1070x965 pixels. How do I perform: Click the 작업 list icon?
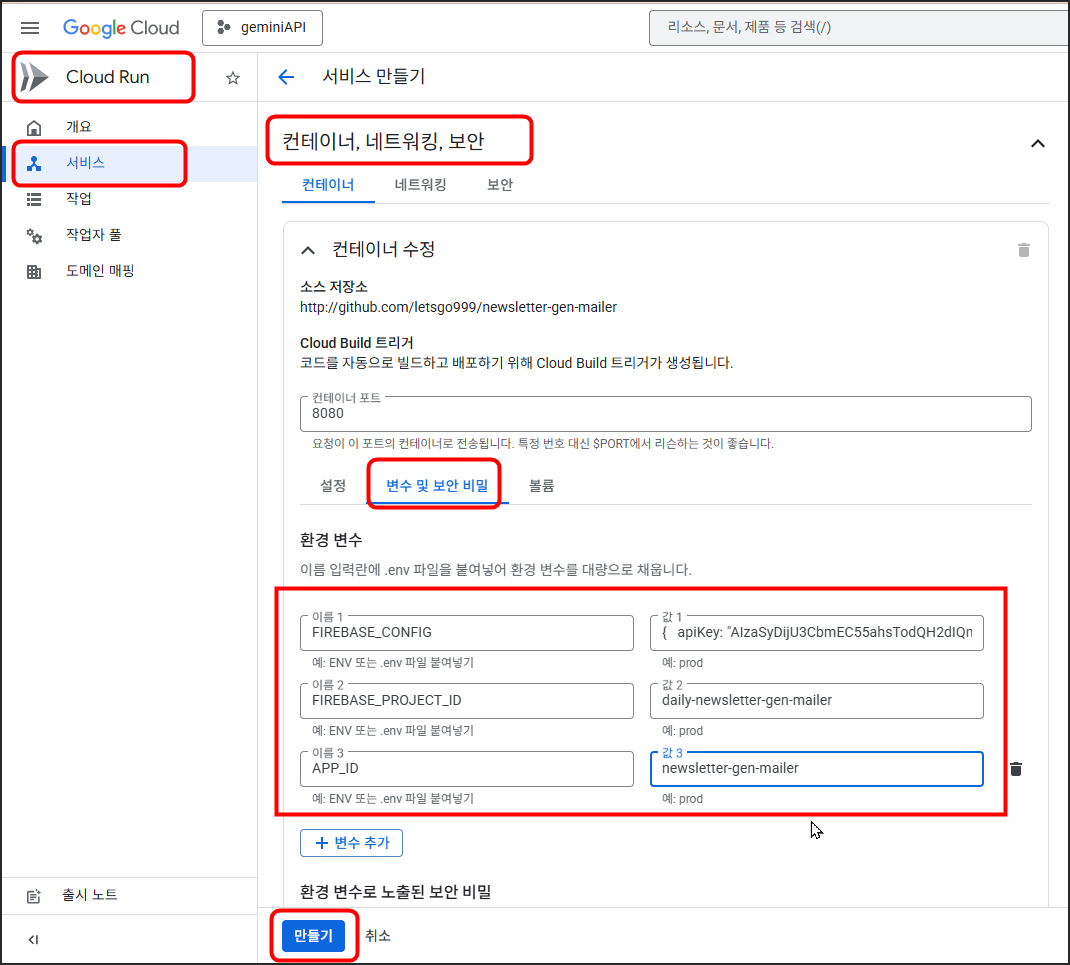[34, 199]
